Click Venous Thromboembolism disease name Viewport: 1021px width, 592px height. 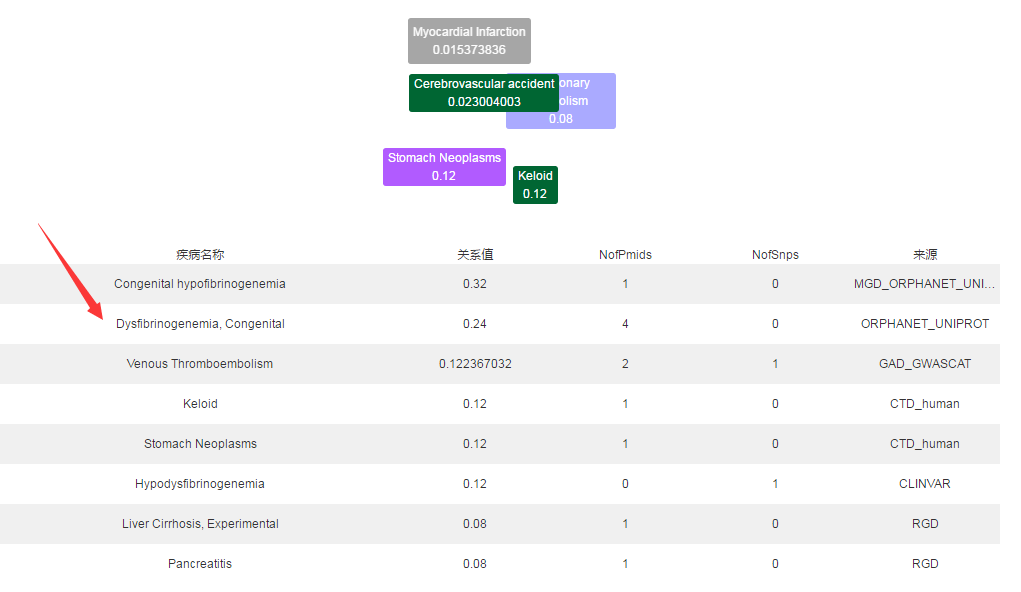tap(200, 364)
